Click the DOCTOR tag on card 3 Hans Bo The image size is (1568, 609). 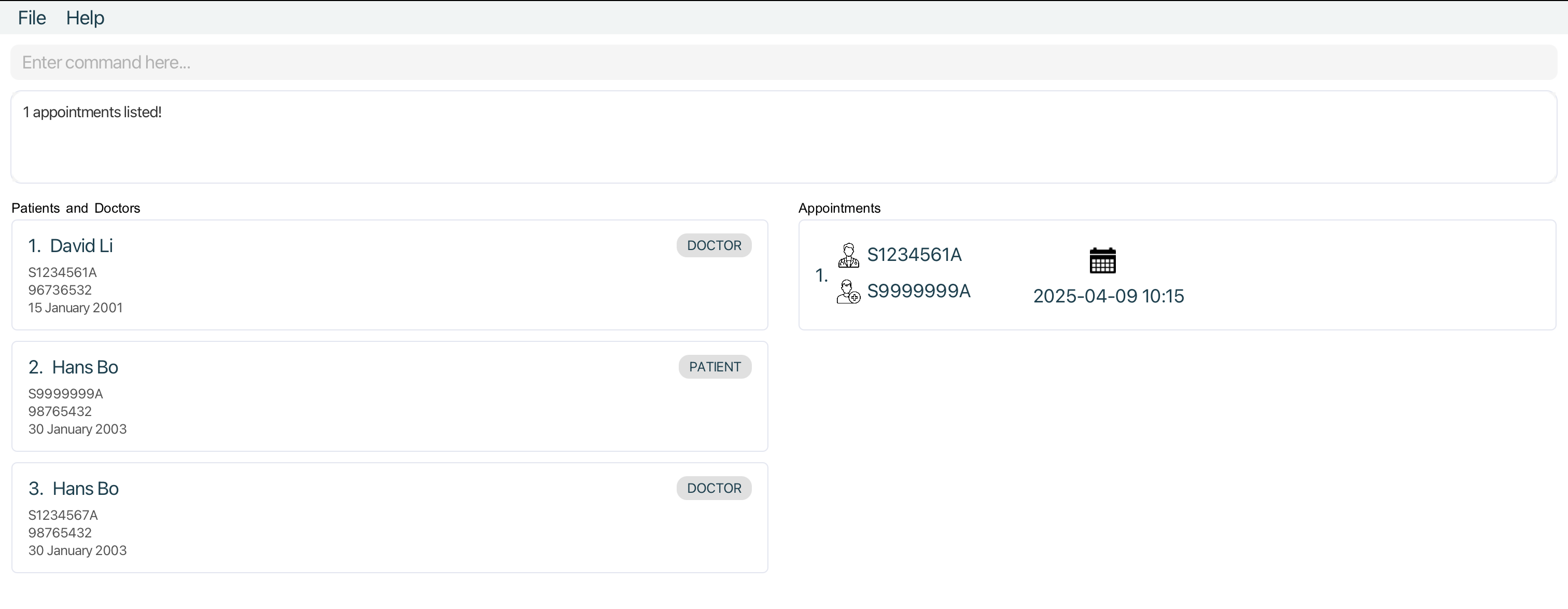(x=714, y=489)
